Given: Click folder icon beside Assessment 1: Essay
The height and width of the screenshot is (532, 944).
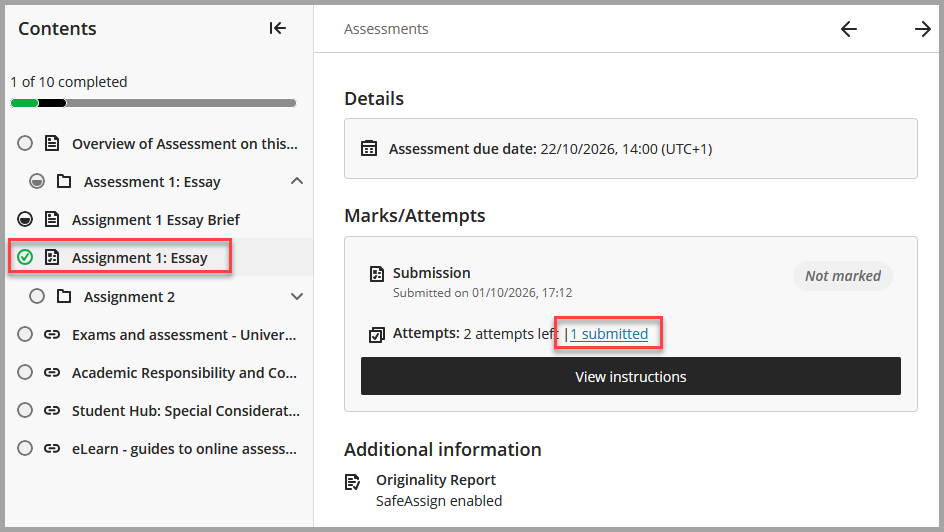Looking at the screenshot, I should [64, 181].
